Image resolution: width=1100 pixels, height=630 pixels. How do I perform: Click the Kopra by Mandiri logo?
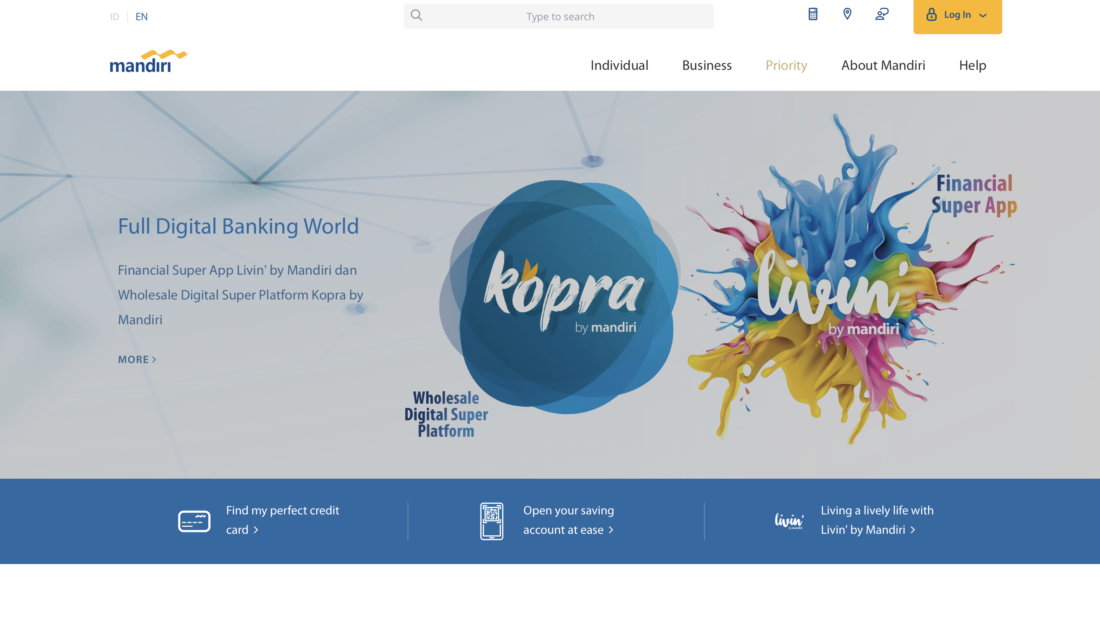click(x=562, y=295)
